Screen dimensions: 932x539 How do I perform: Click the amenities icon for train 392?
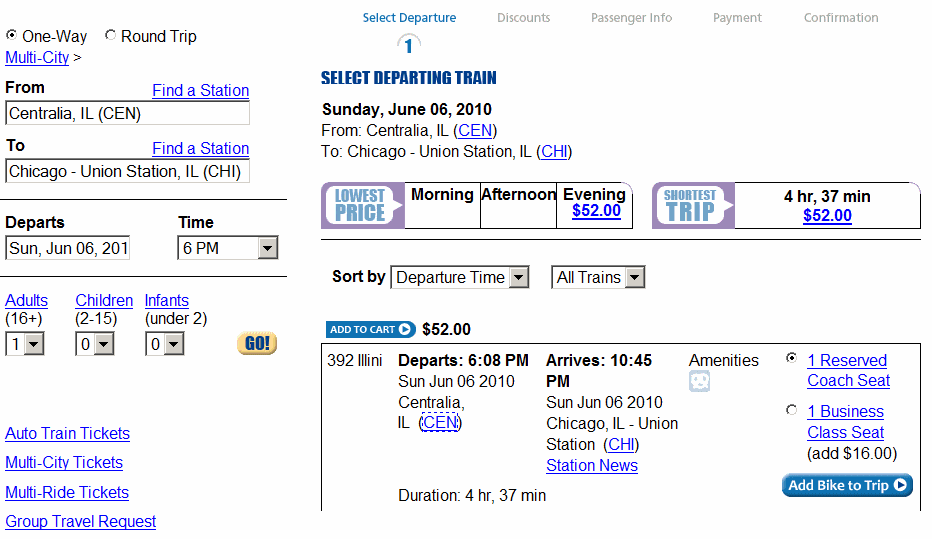click(699, 382)
